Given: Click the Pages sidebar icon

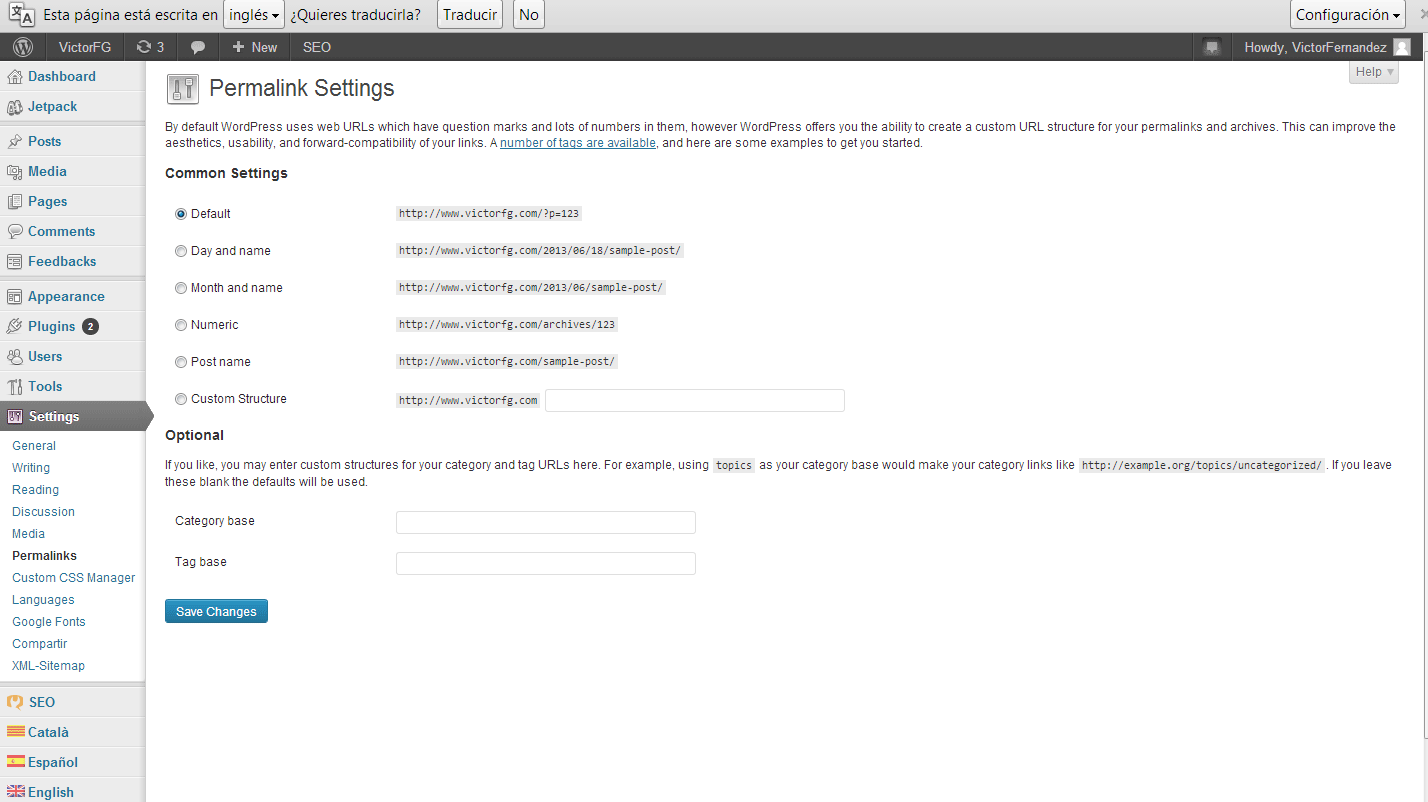Looking at the screenshot, I should pyautogui.click(x=15, y=202).
